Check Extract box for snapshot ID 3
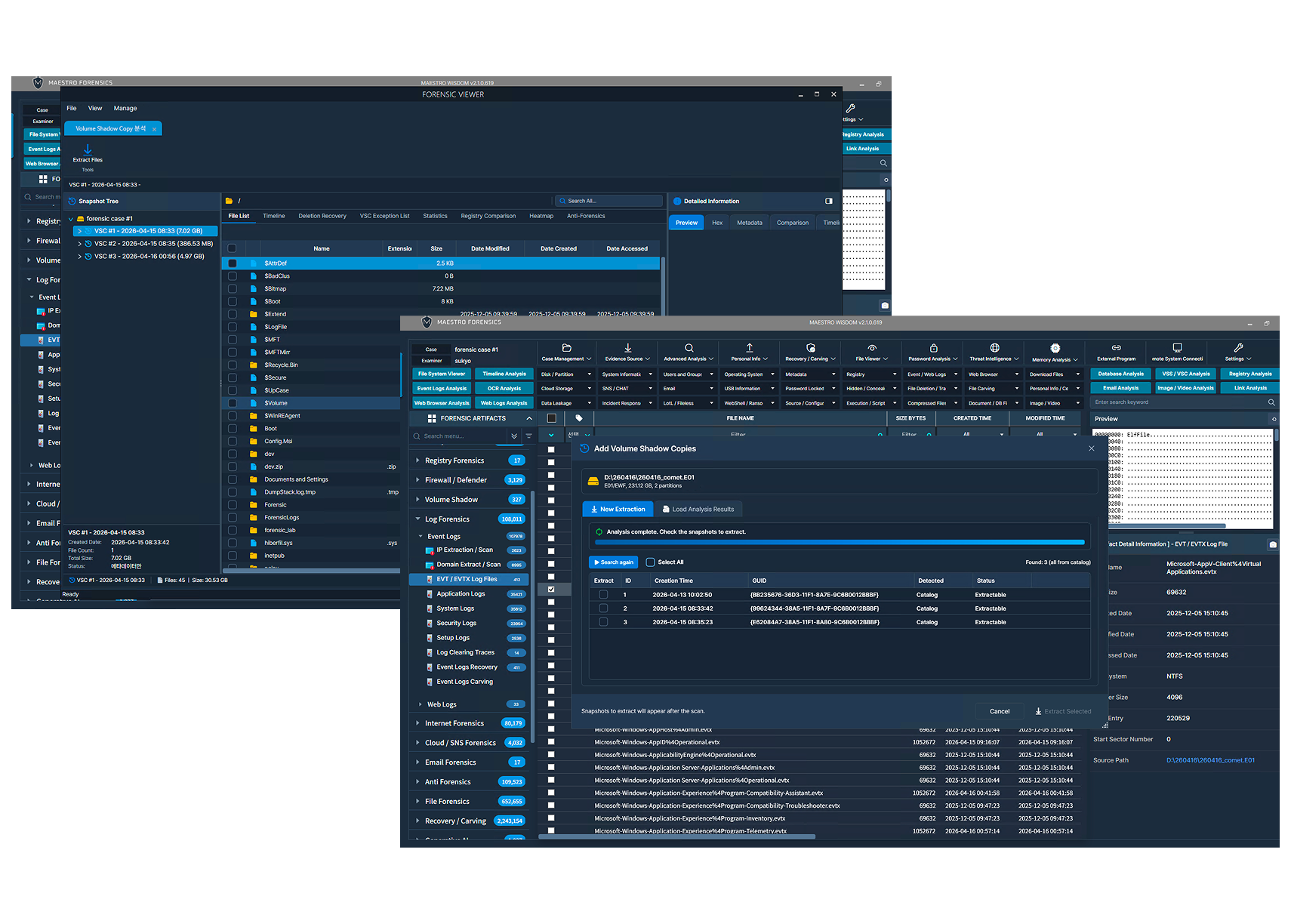 [603, 622]
